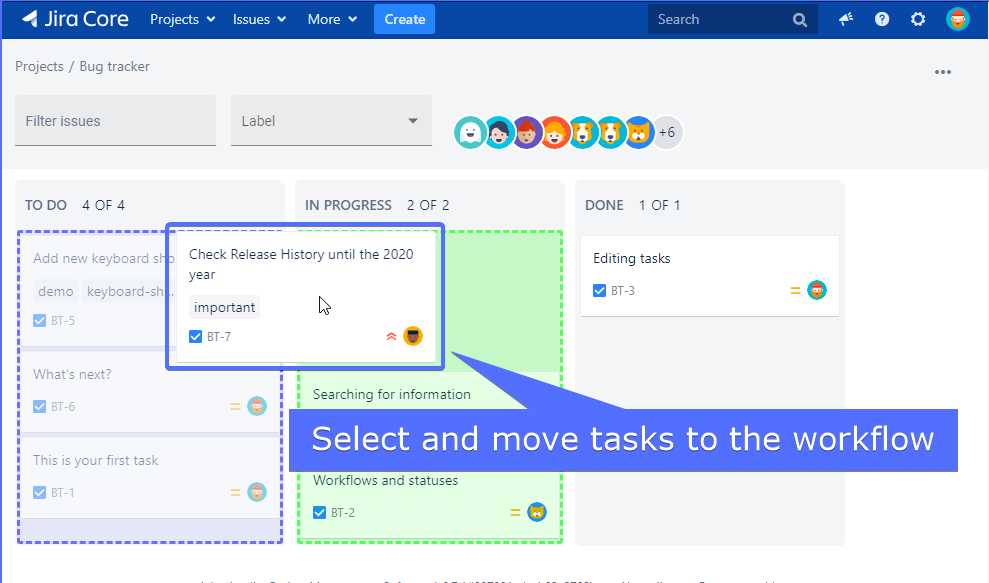Screen dimensions: 989x583
Task: Click the search magnifier icon
Action: click(x=800, y=20)
